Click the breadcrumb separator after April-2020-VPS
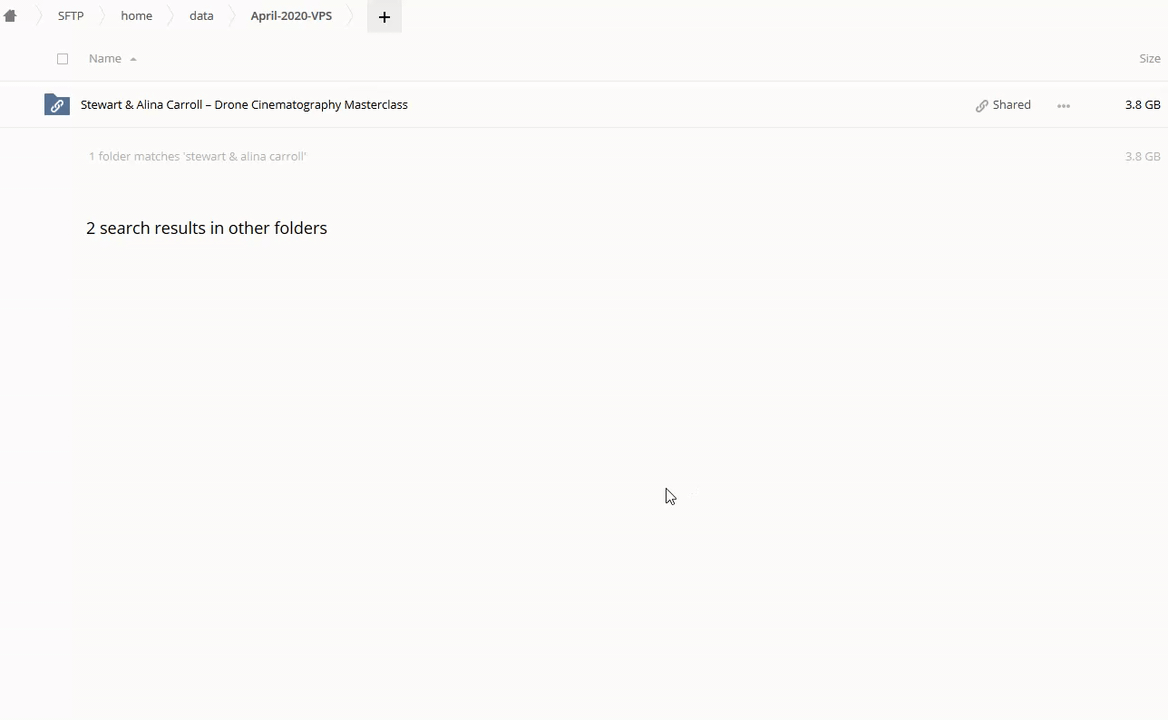The height and width of the screenshot is (720, 1168). click(352, 16)
